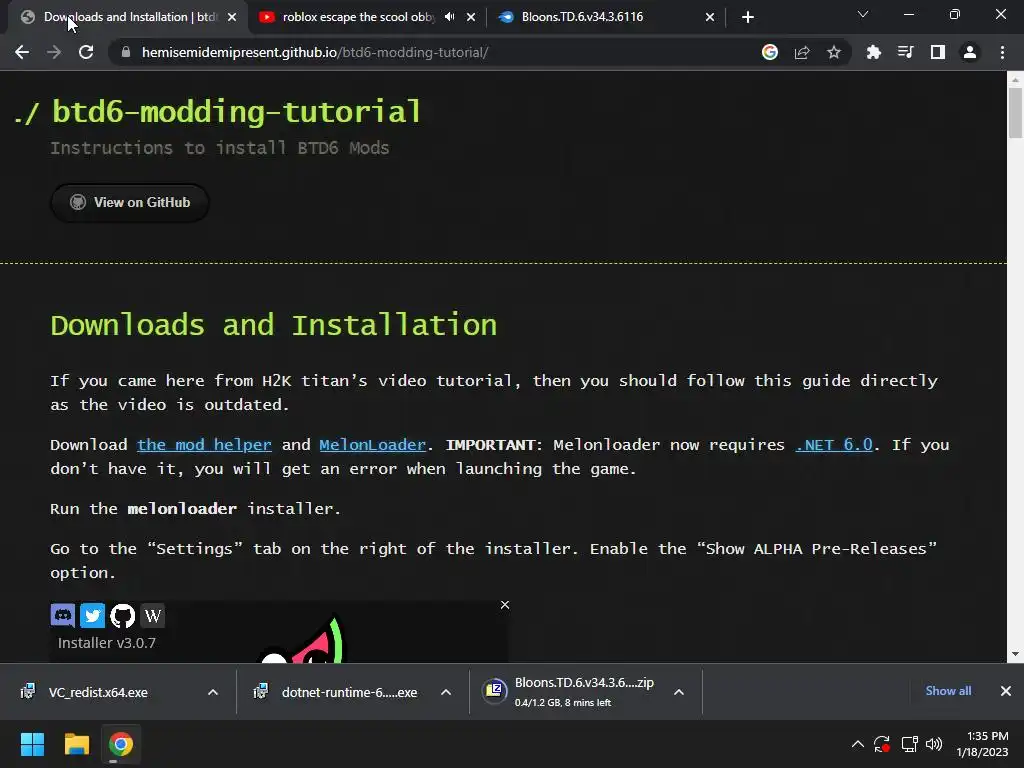Open the tab search chevron
The image size is (1024, 768).
(863, 14)
